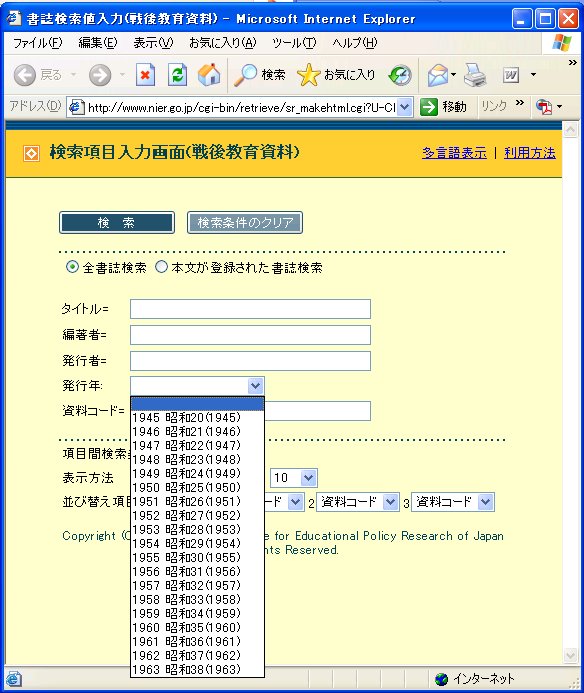Click the History icon in toolbar
This screenshot has width=584, height=693.
point(400,75)
